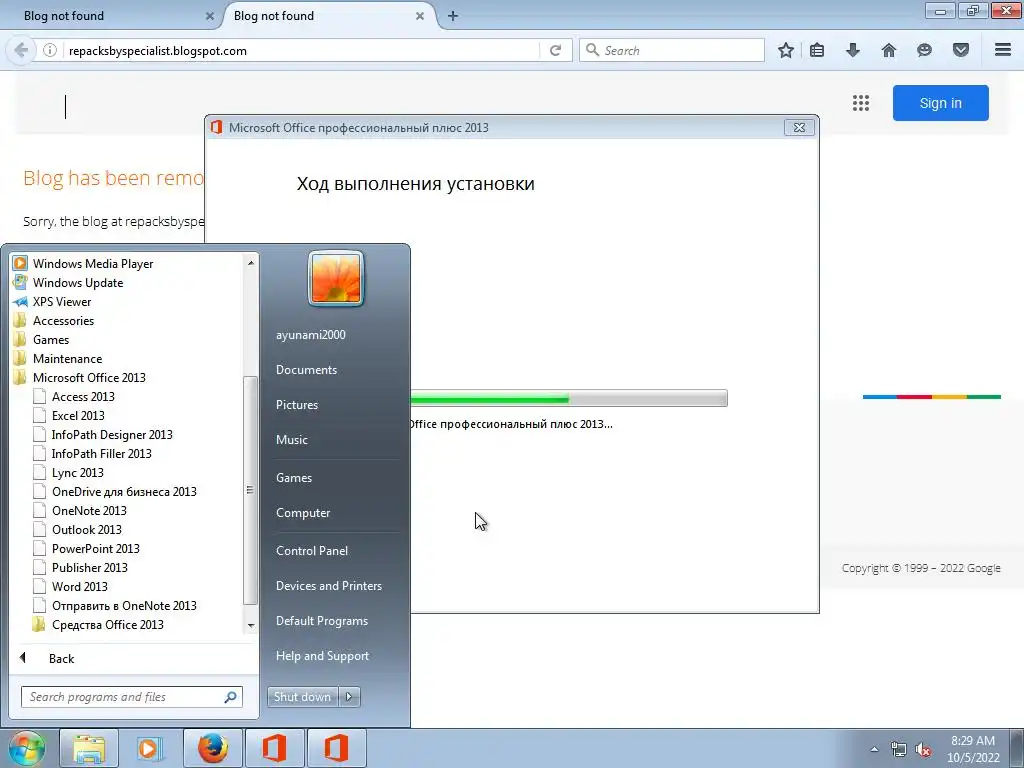
Task: Open the Google apps grid icon
Action: click(x=861, y=103)
